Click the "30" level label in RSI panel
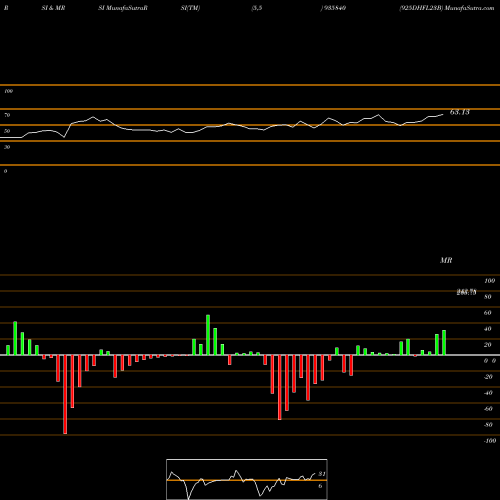This screenshot has width=500, height=500. pos(7,147)
